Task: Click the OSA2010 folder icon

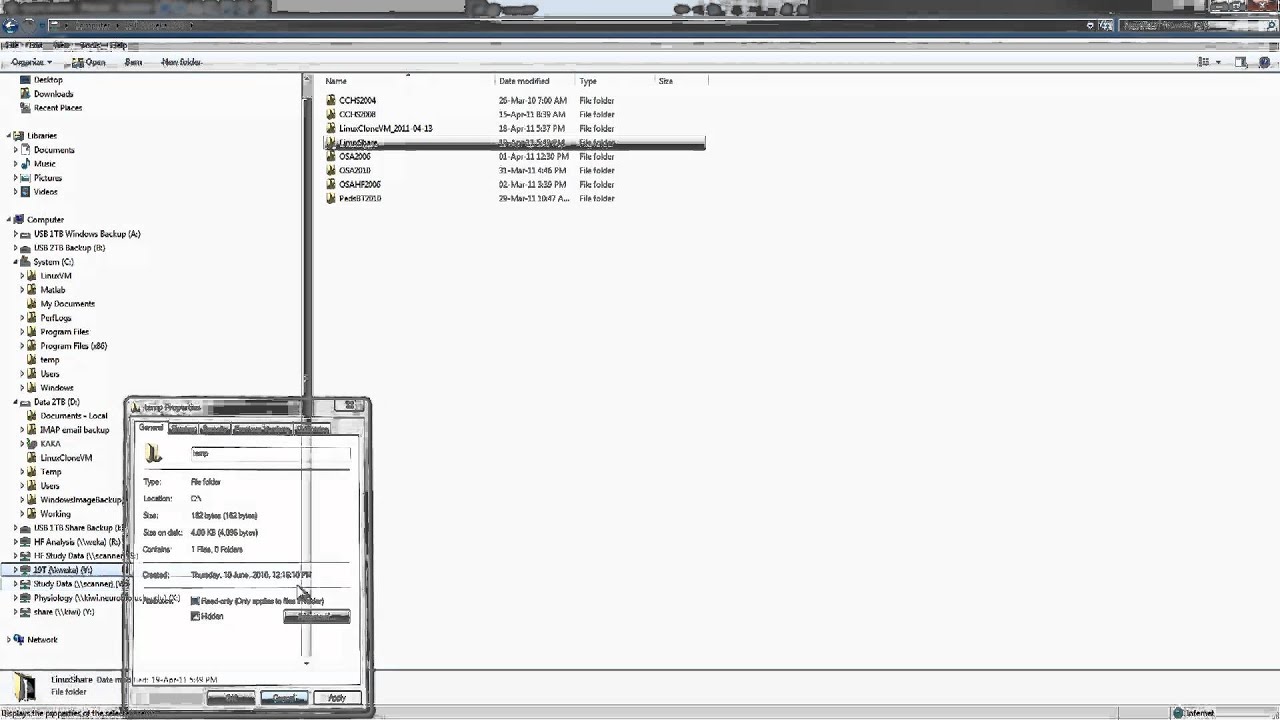Action: click(x=331, y=170)
